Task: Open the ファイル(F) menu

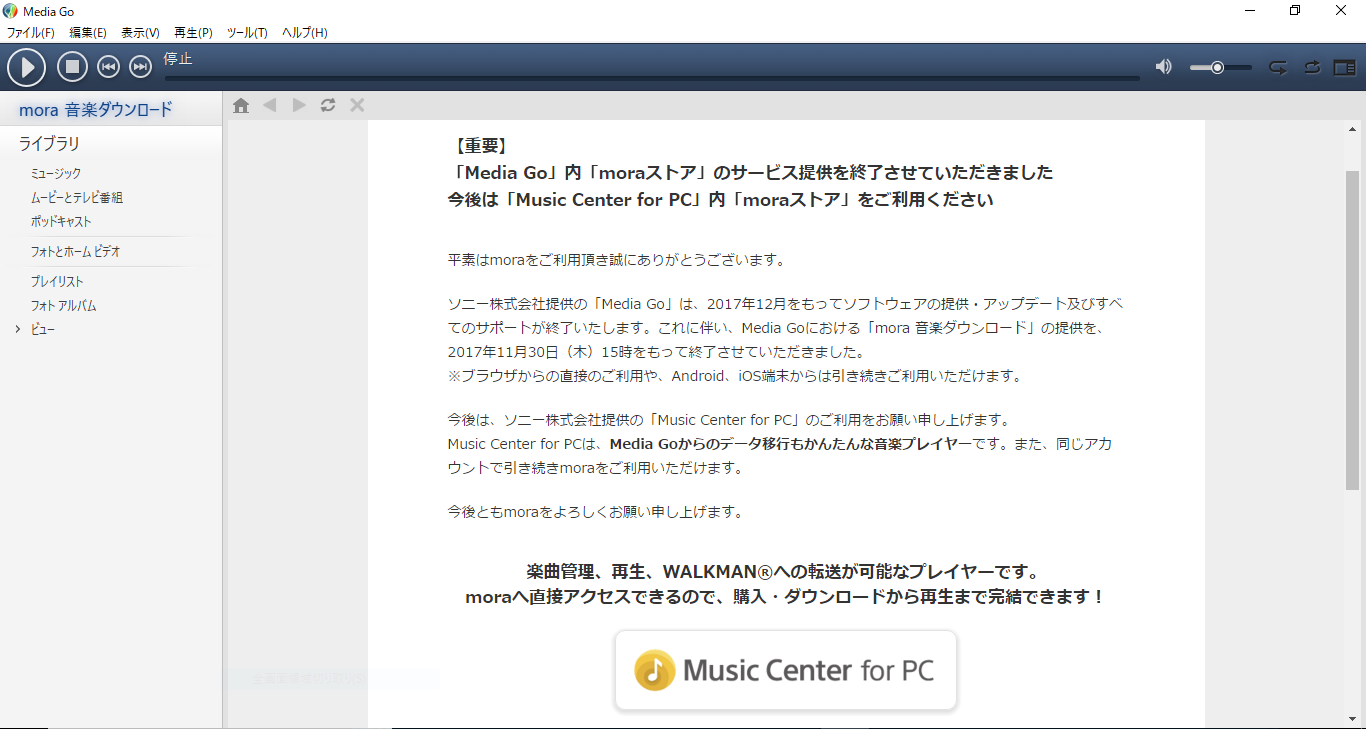Action: [31, 33]
